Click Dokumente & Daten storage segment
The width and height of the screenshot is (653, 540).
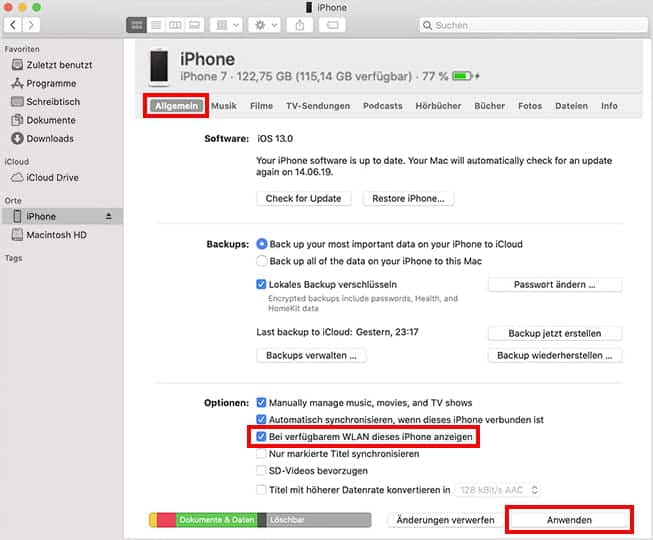point(217,520)
